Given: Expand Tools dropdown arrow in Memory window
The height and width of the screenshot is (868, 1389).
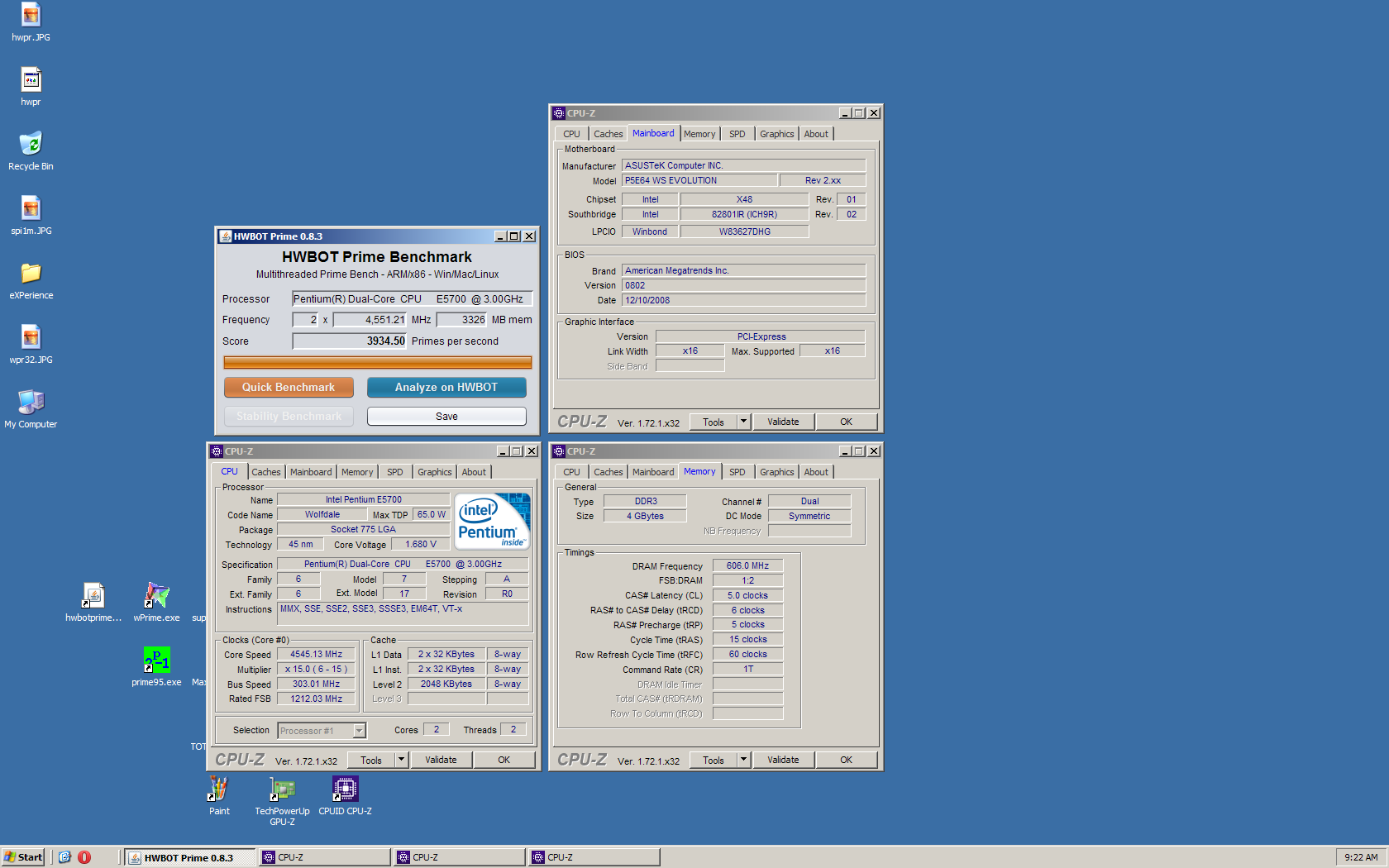Looking at the screenshot, I should click(743, 760).
